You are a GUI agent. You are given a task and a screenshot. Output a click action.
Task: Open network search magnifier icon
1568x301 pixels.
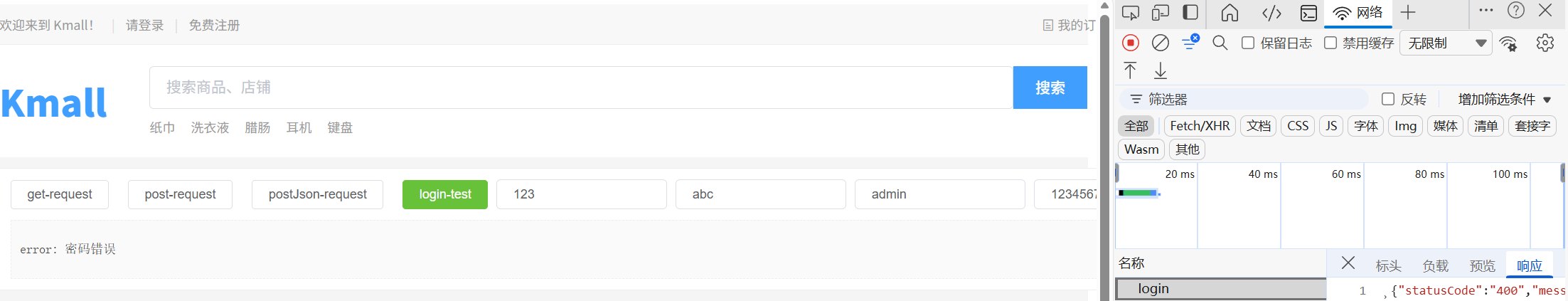tap(1220, 43)
